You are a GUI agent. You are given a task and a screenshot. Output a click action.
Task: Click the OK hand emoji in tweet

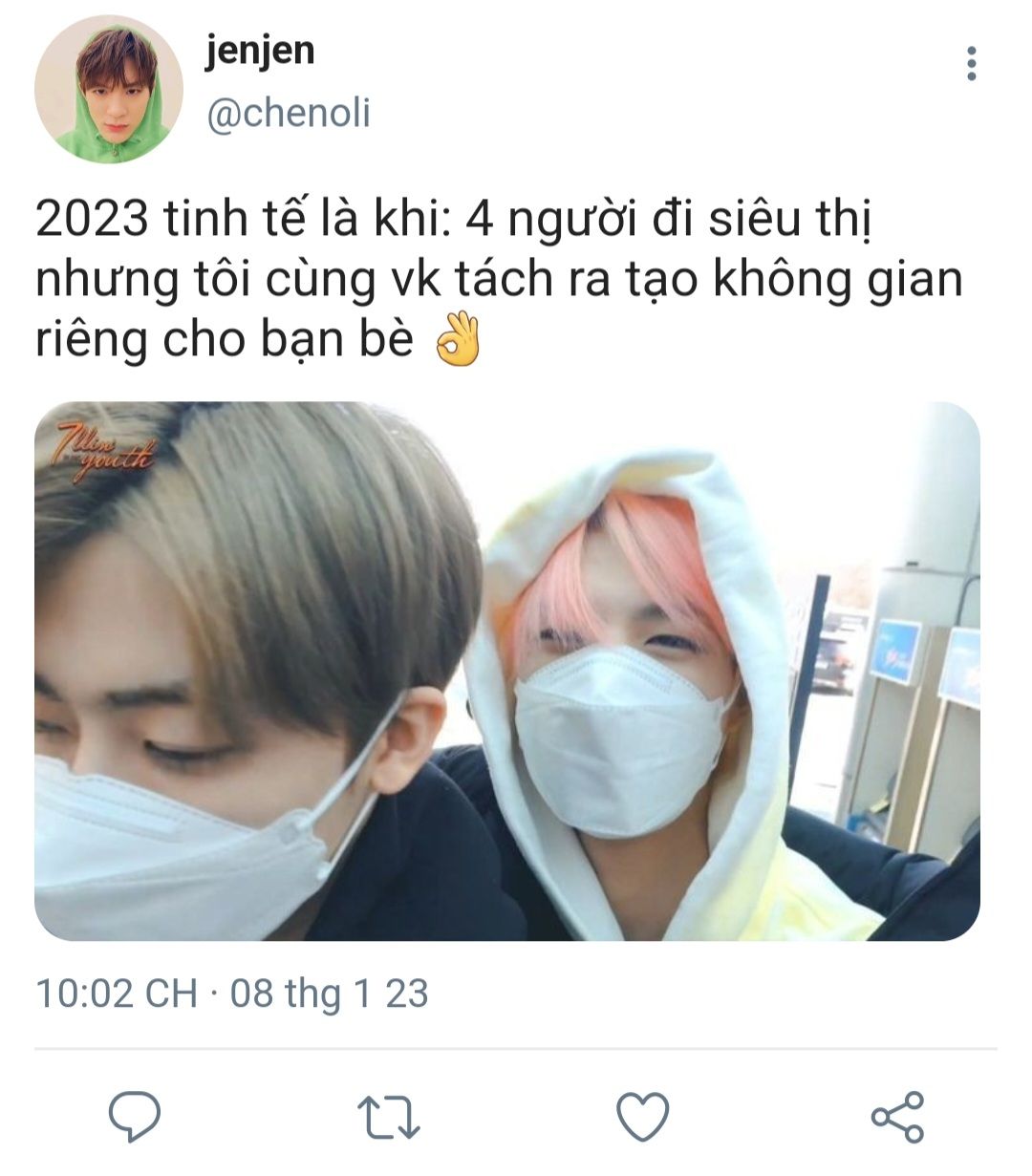(x=458, y=338)
